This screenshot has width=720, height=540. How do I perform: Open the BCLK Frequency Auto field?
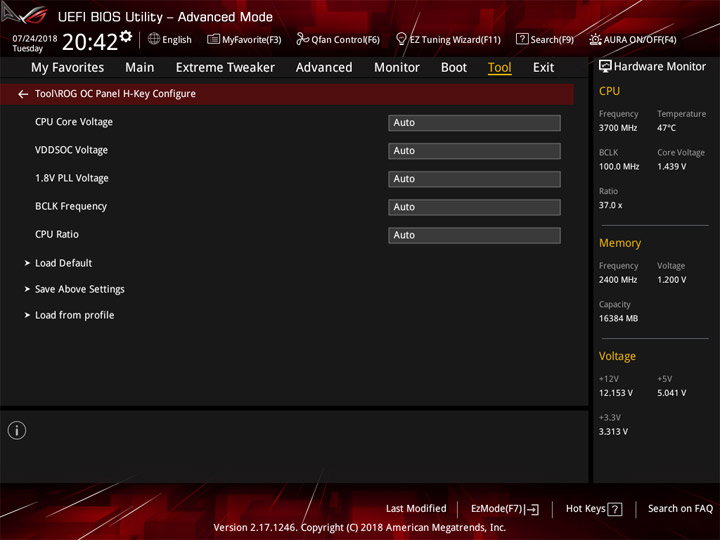pyautogui.click(x=474, y=207)
